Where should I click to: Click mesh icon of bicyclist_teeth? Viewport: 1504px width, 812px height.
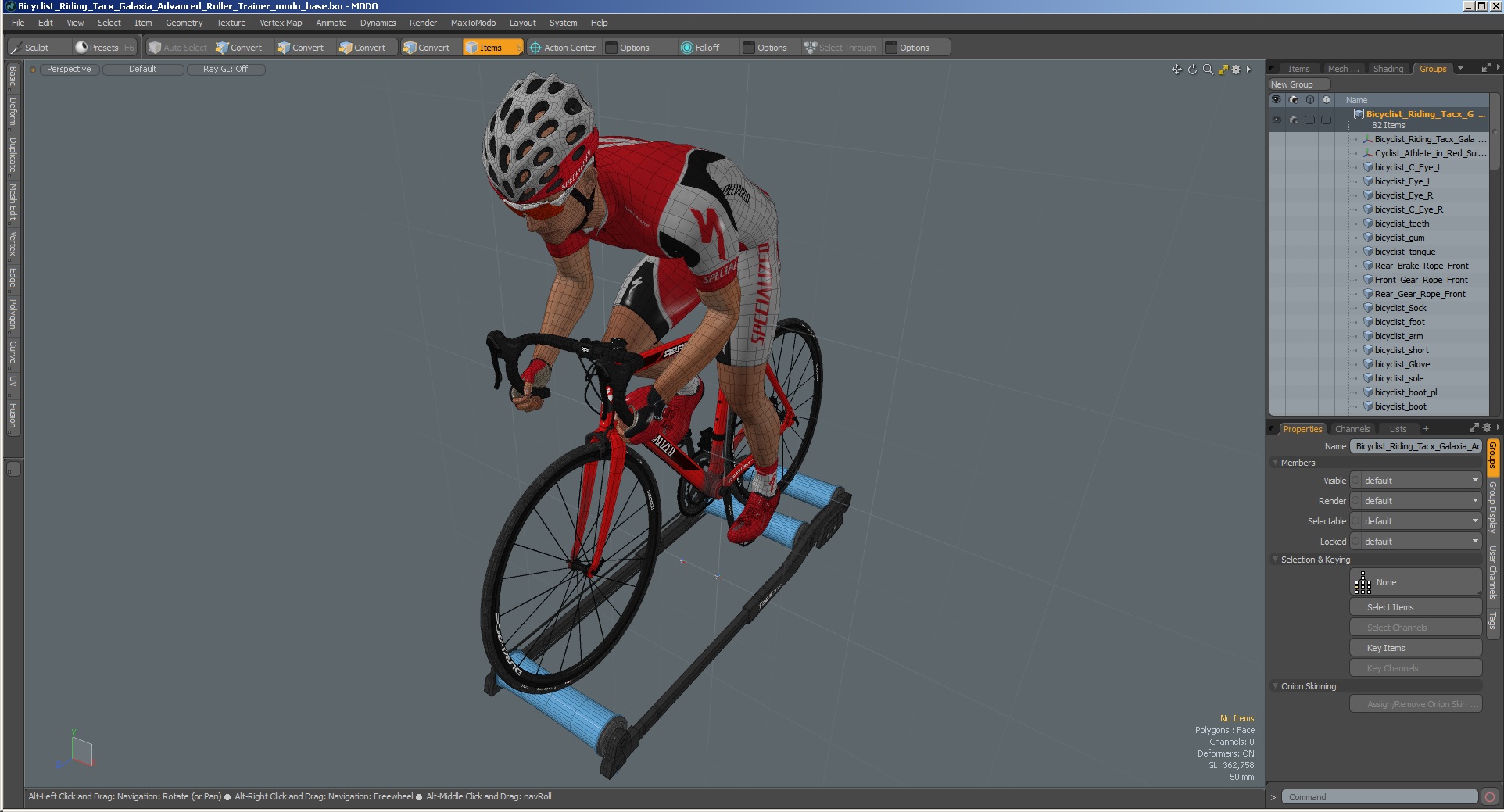[1368, 224]
